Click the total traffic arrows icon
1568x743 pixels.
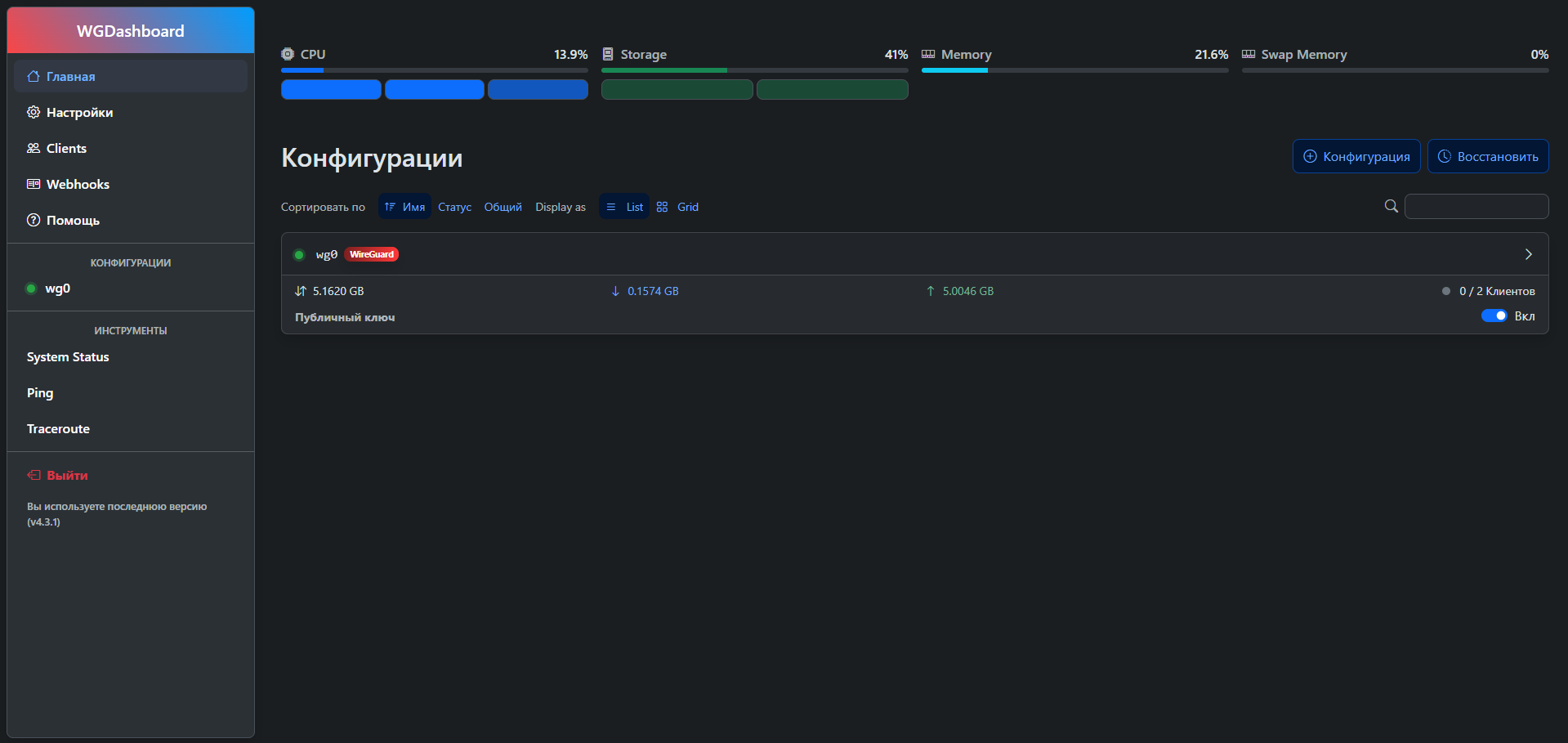(301, 291)
